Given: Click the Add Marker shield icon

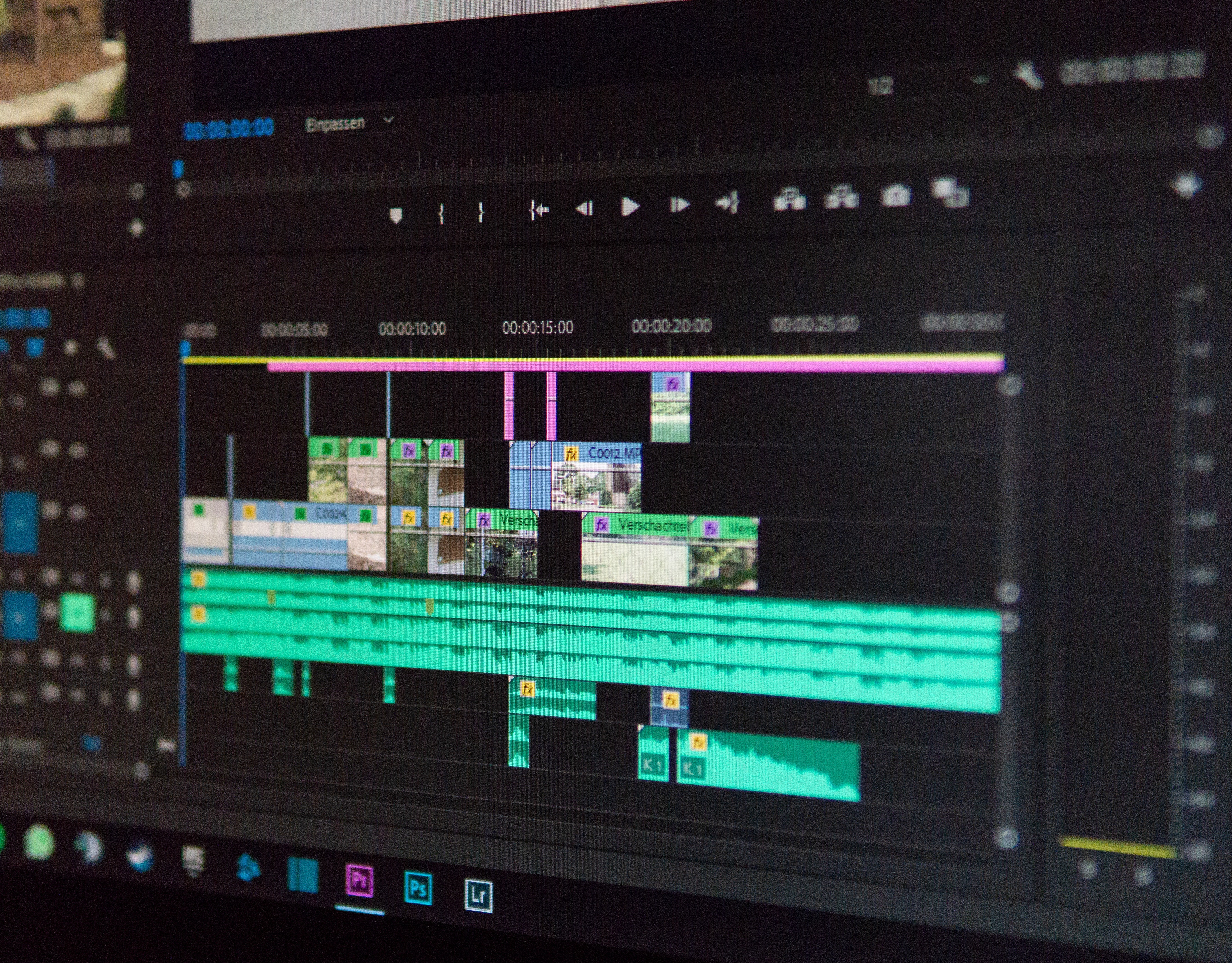Looking at the screenshot, I should tap(396, 215).
